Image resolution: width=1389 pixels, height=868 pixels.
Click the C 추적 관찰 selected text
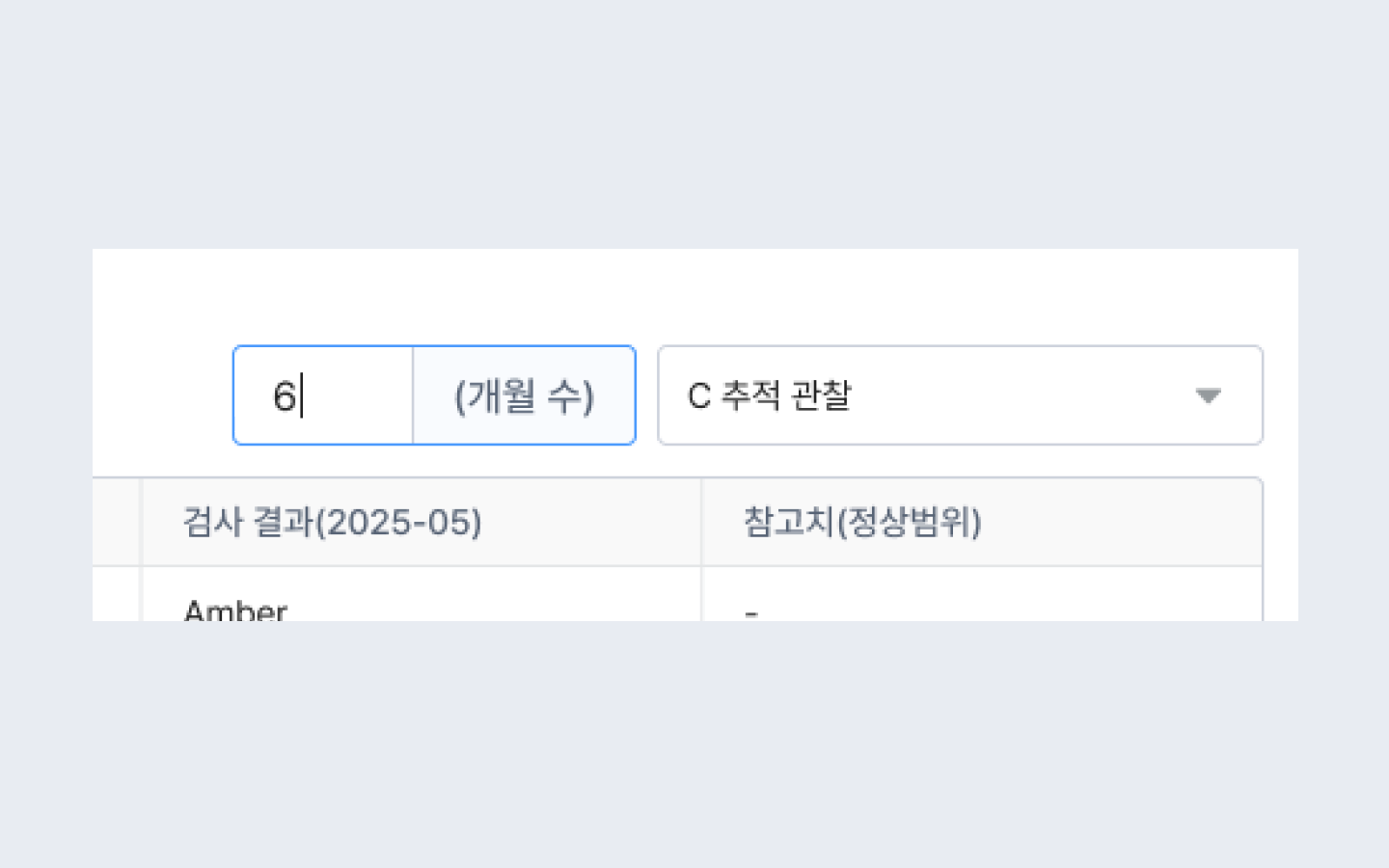click(x=769, y=395)
